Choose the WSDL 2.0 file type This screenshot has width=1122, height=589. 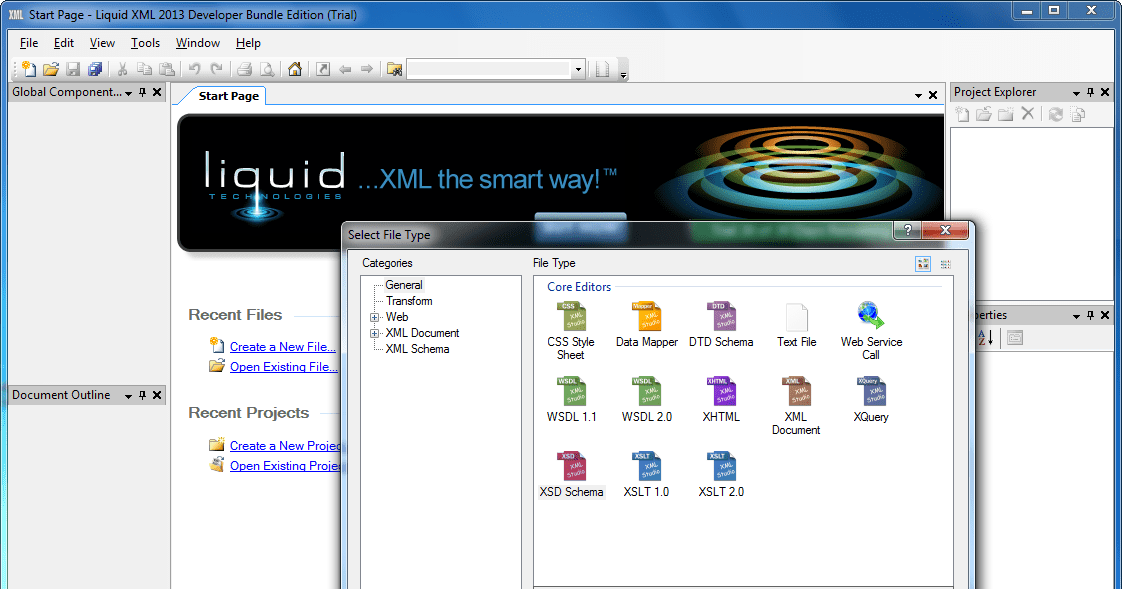point(646,400)
